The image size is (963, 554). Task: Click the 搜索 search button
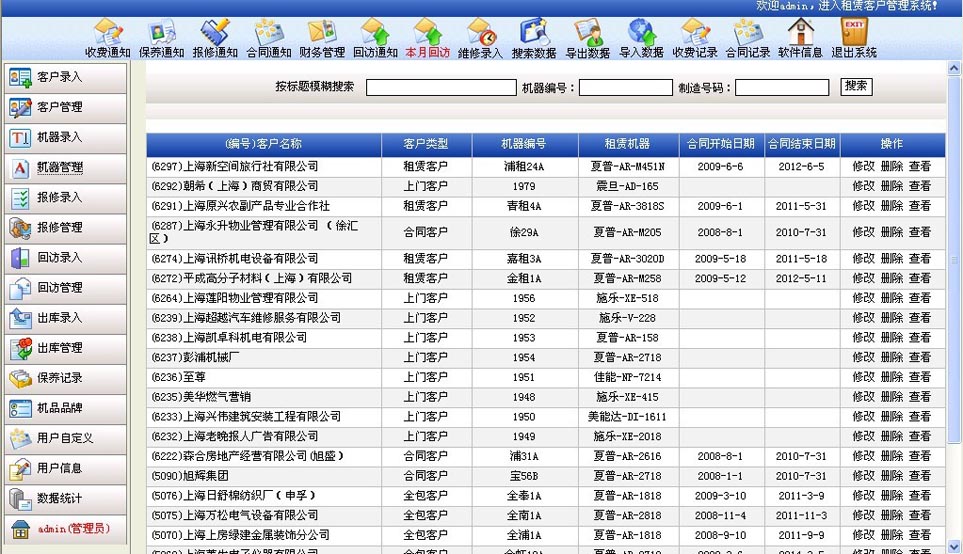pyautogui.click(x=856, y=87)
